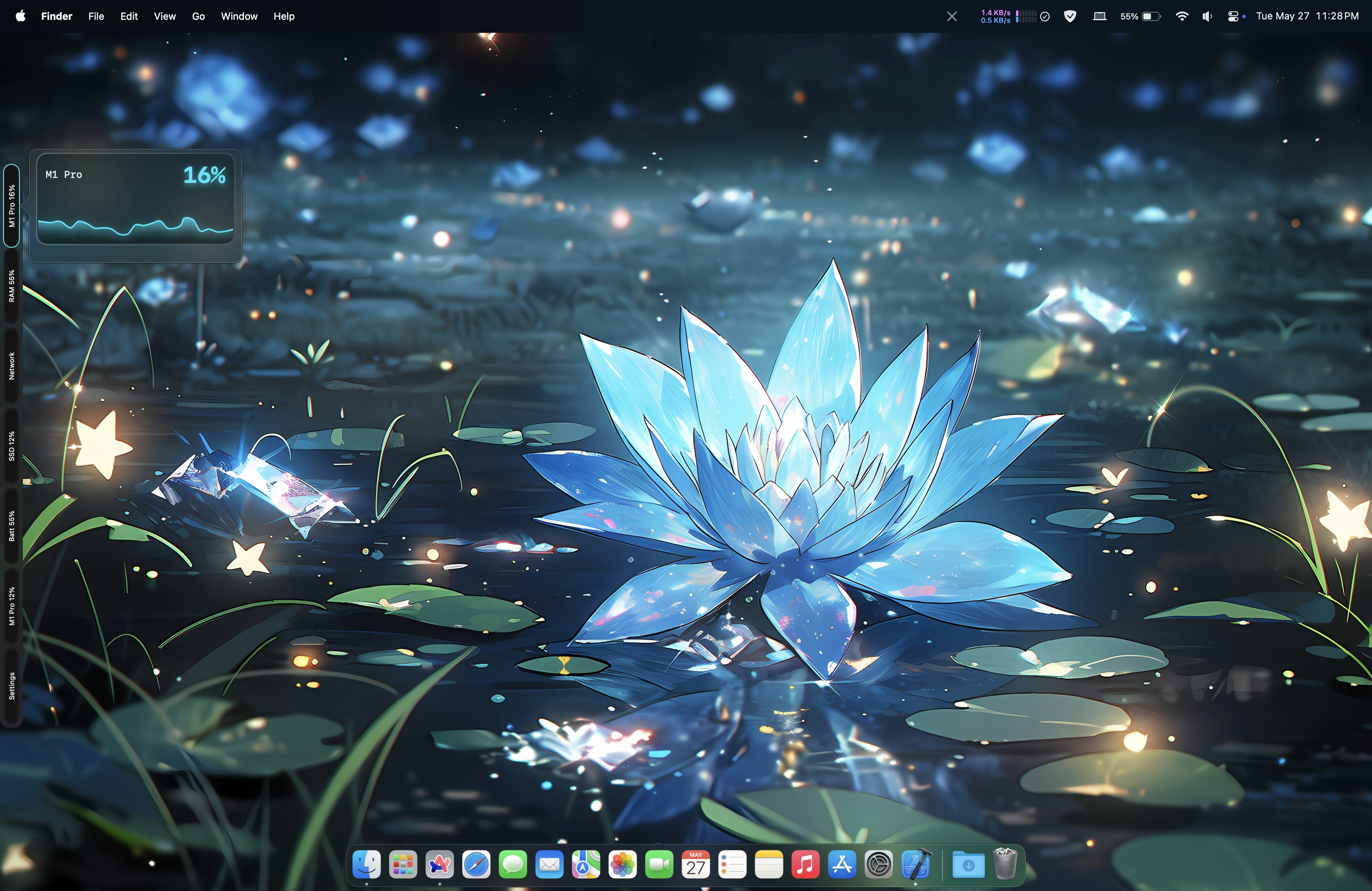Open FaceTime from the Dock
This screenshot has height=891, width=1372.
(x=659, y=864)
